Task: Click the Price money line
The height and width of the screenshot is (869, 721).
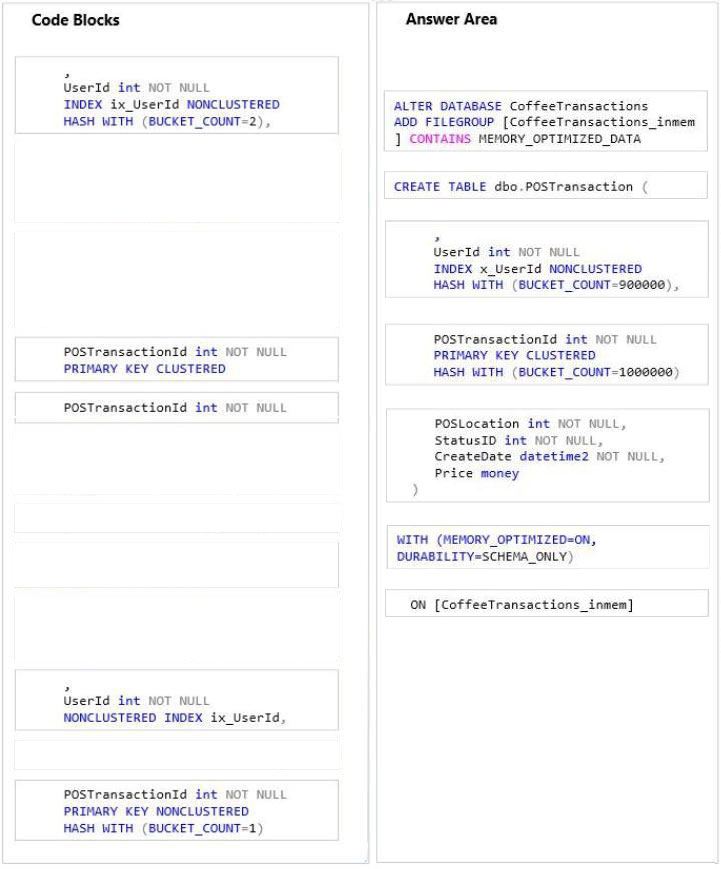Action: pos(477,473)
